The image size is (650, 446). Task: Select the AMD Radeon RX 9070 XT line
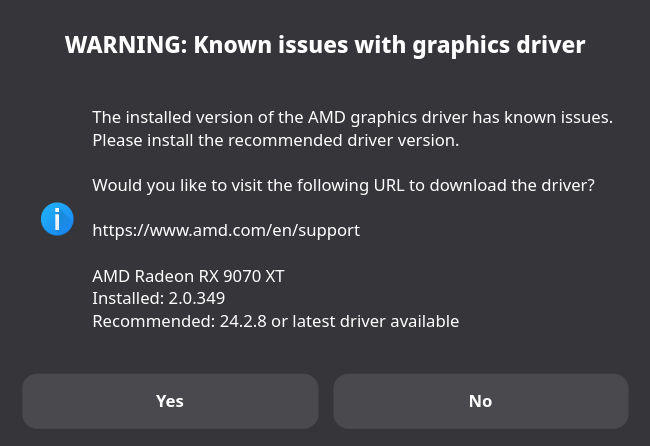(188, 276)
